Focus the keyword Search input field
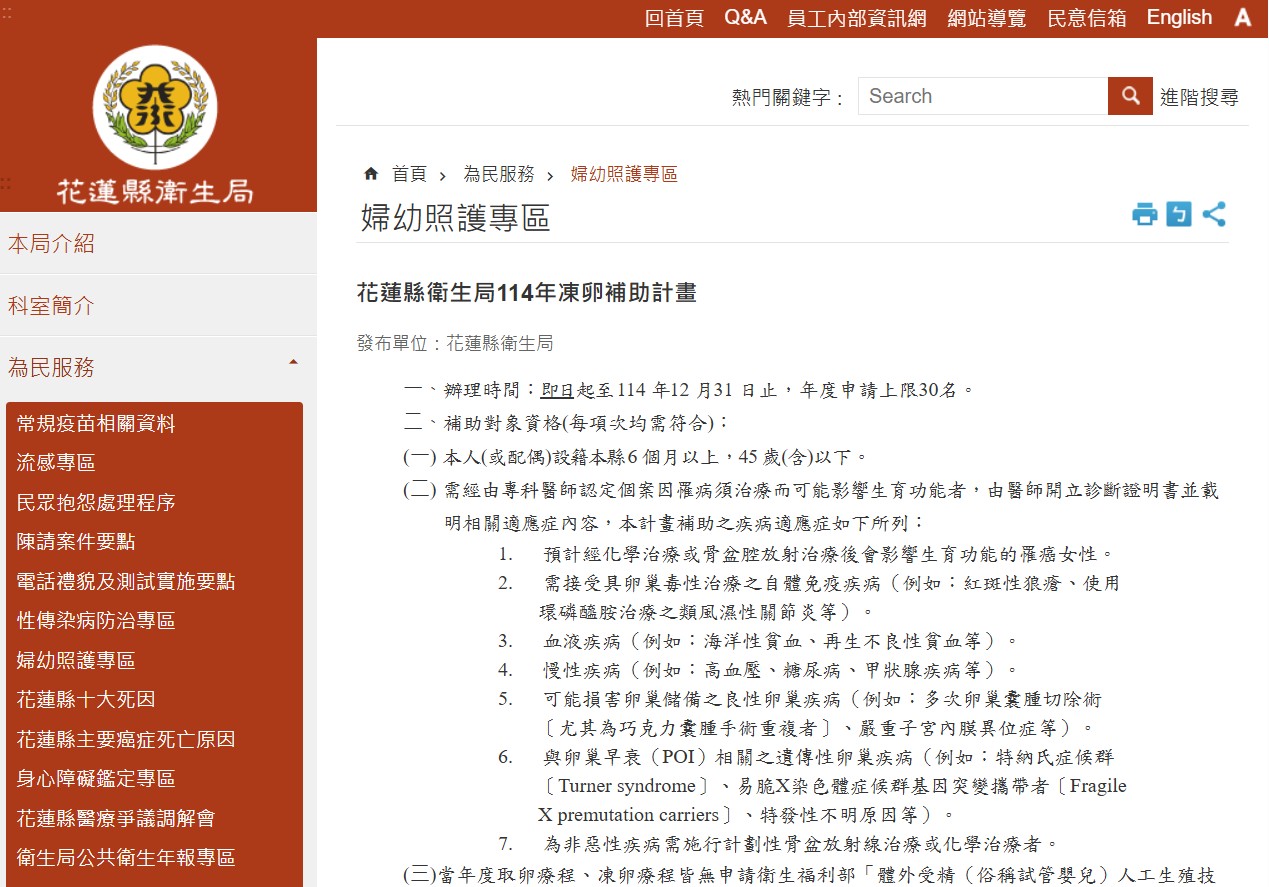This screenshot has height=887, width=1269. click(x=982, y=96)
